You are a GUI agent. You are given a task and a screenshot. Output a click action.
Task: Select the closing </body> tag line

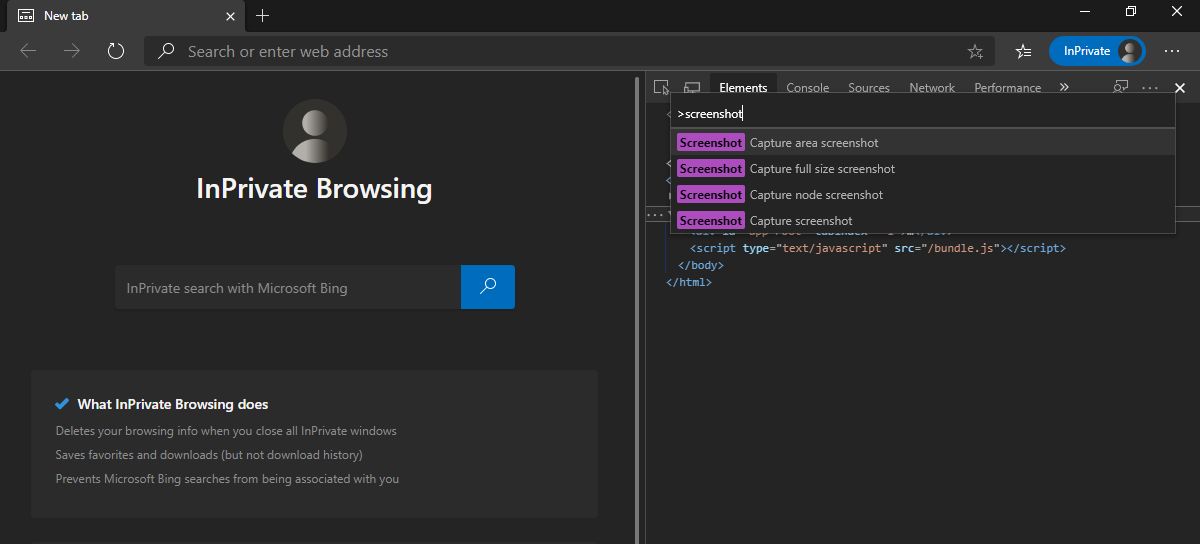point(700,265)
